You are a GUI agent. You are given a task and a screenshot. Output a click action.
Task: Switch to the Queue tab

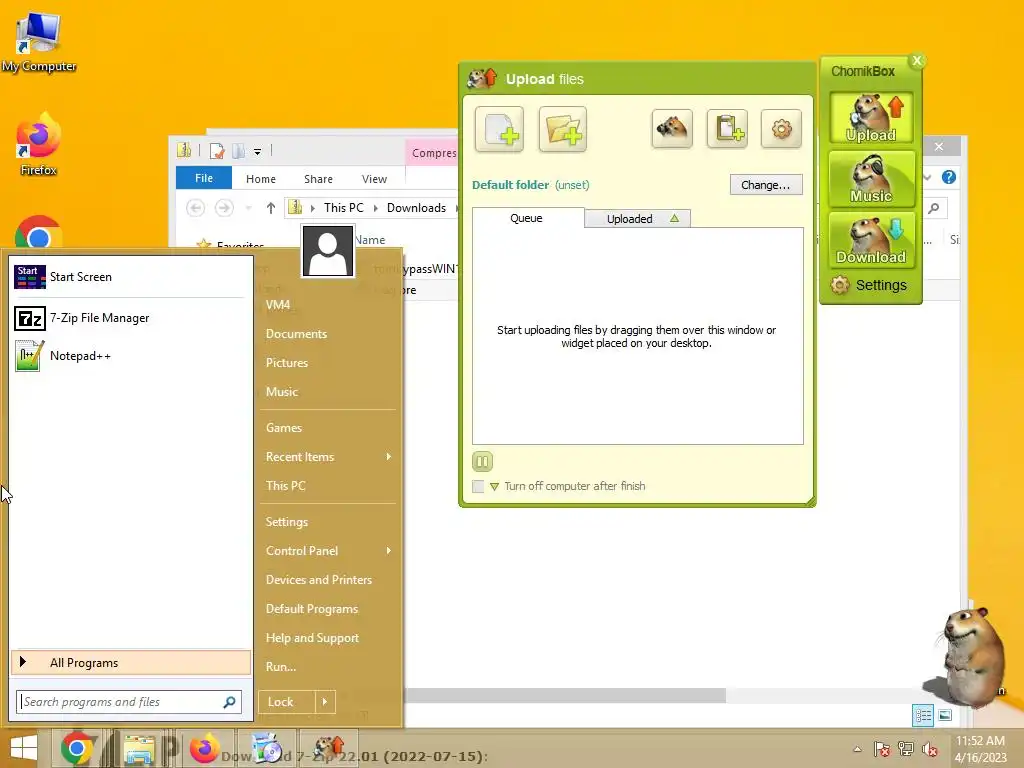526,218
